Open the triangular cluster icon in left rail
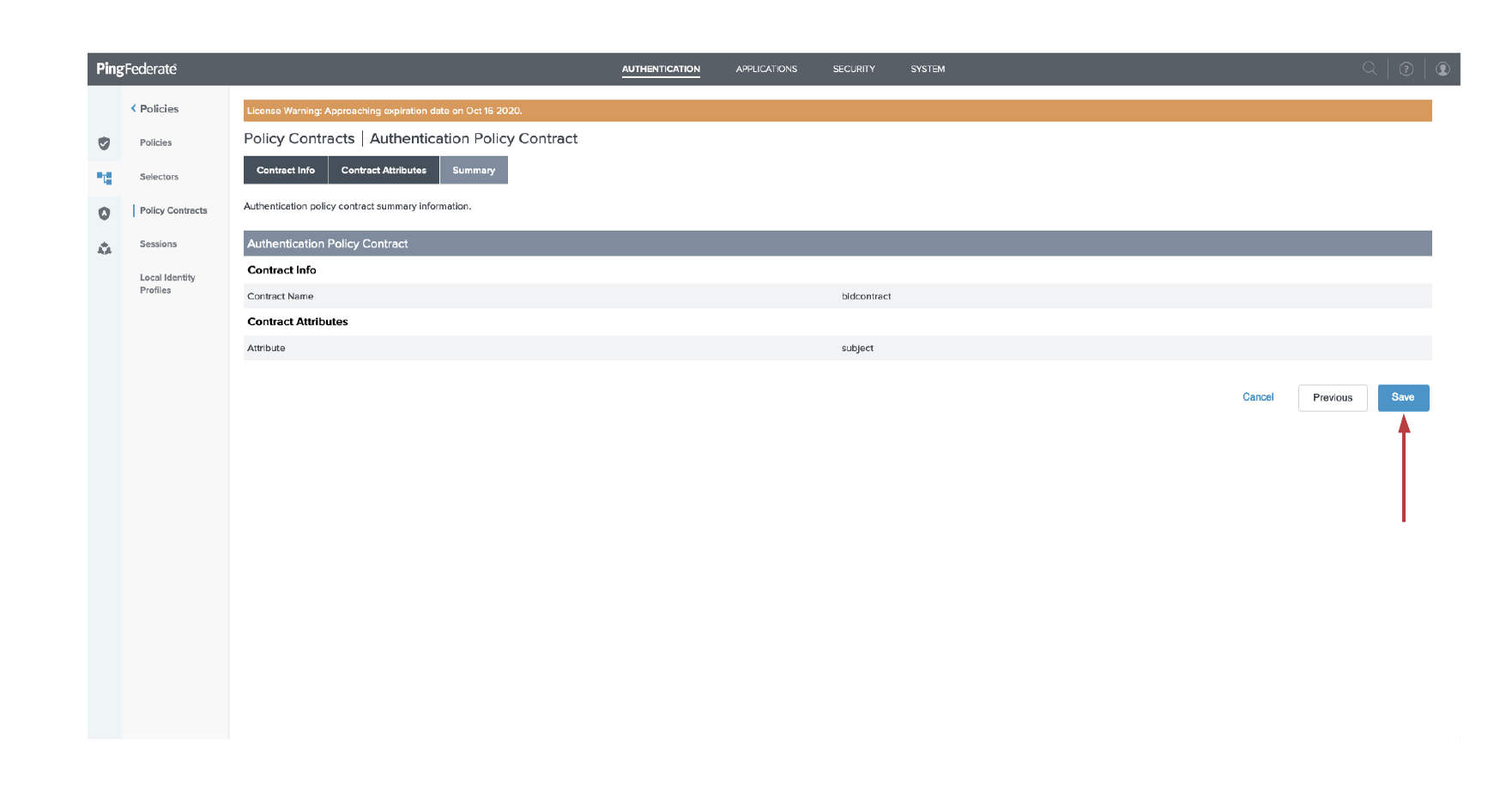 coord(104,249)
